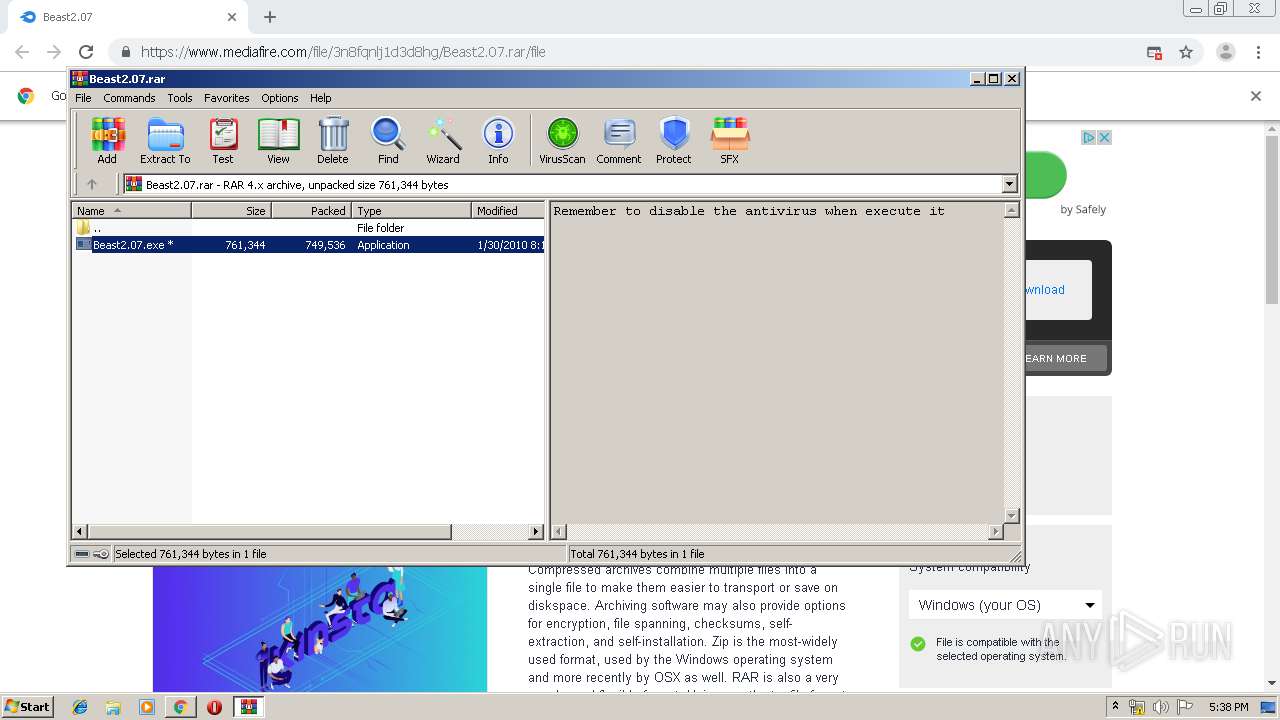Expand the archive path dropdown
Screen dimensions: 1280x720
1009,184
